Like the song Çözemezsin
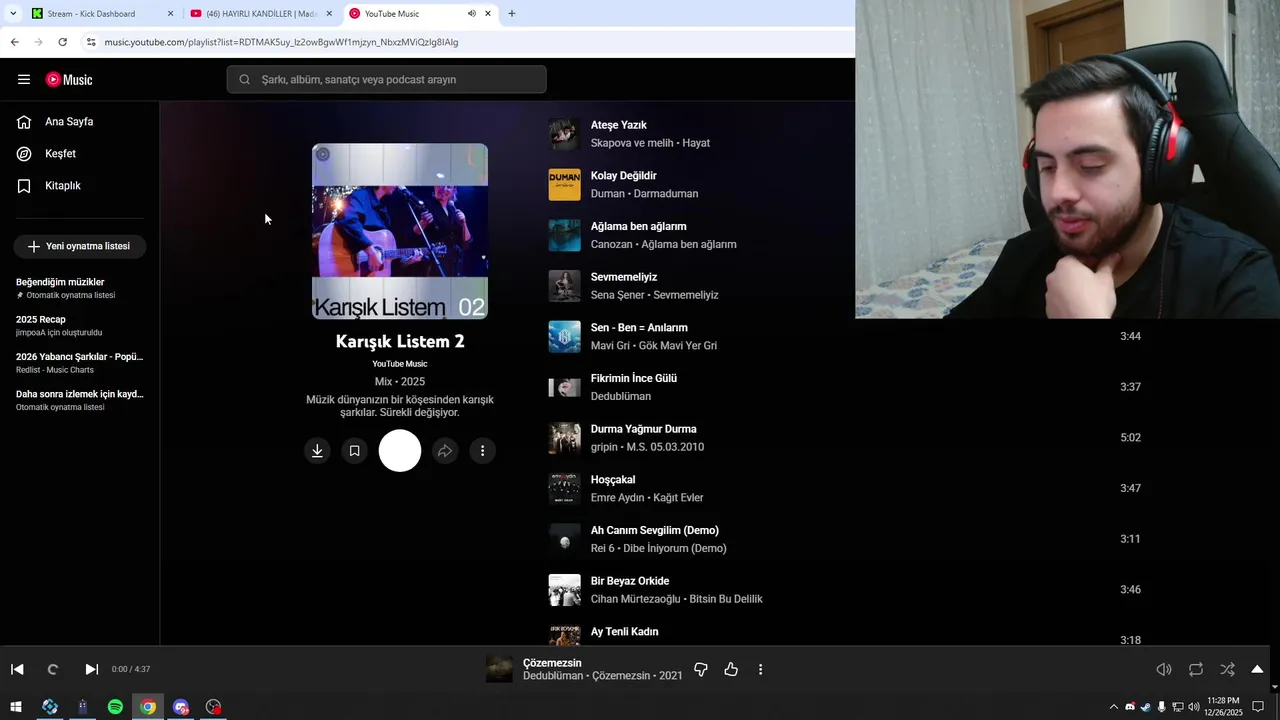 731,669
